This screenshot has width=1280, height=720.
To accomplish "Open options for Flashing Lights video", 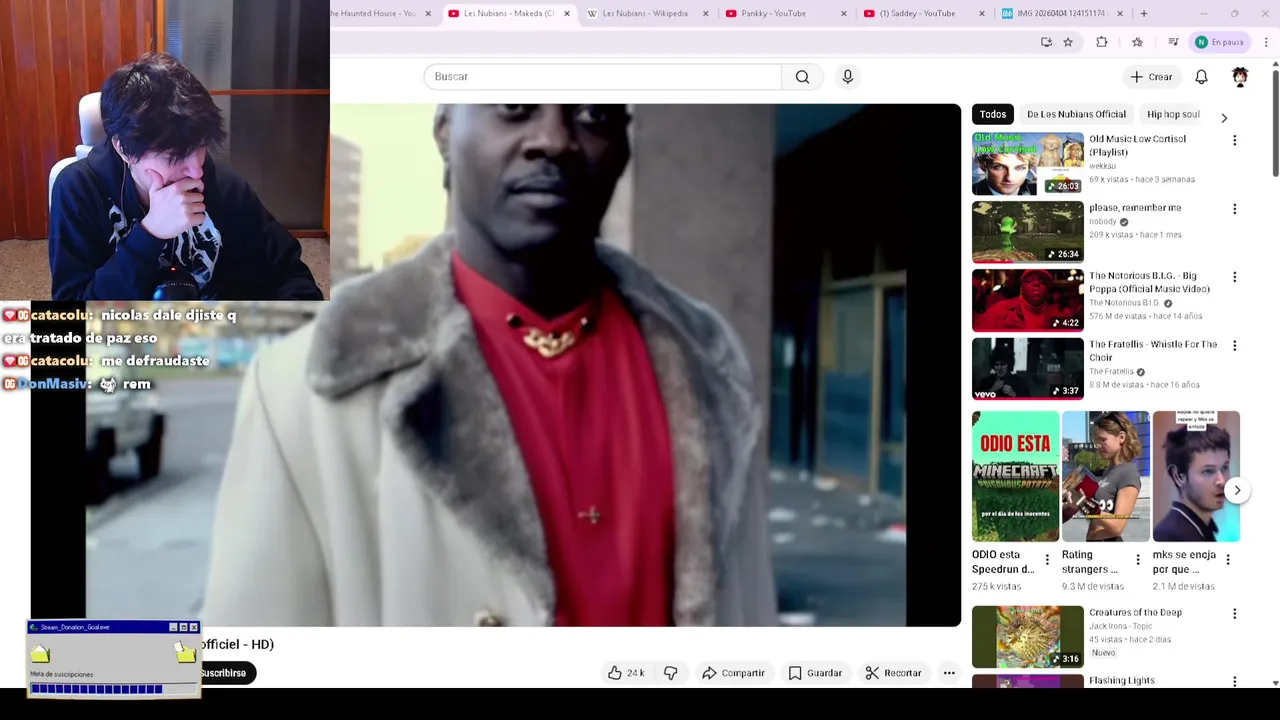I will click(1234, 682).
